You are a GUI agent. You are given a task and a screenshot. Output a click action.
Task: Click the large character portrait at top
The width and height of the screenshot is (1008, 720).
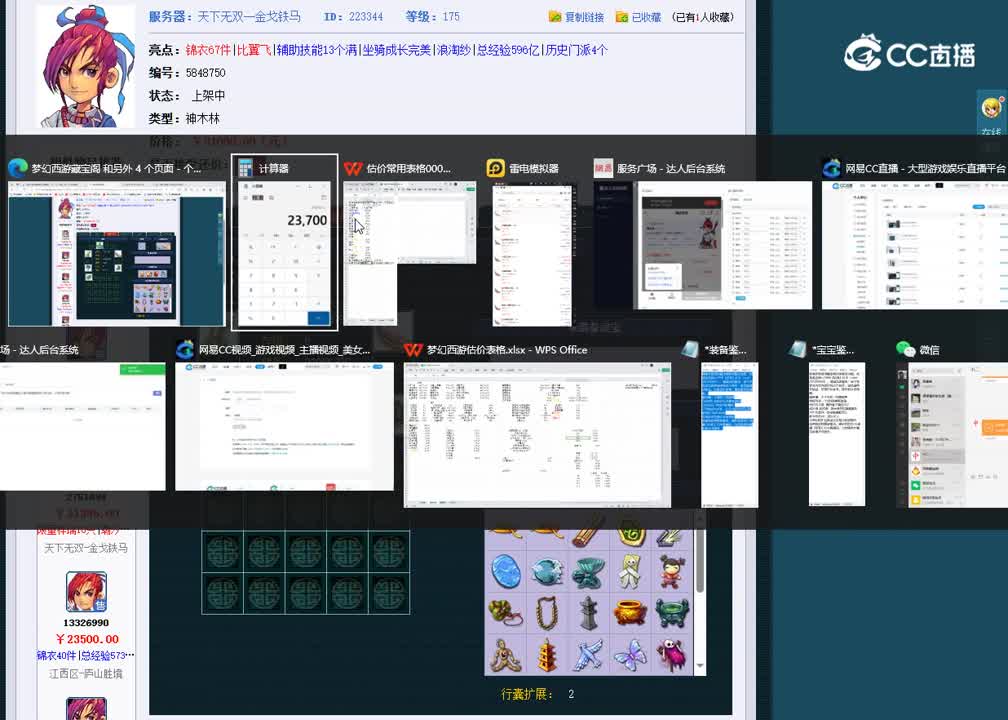(86, 66)
